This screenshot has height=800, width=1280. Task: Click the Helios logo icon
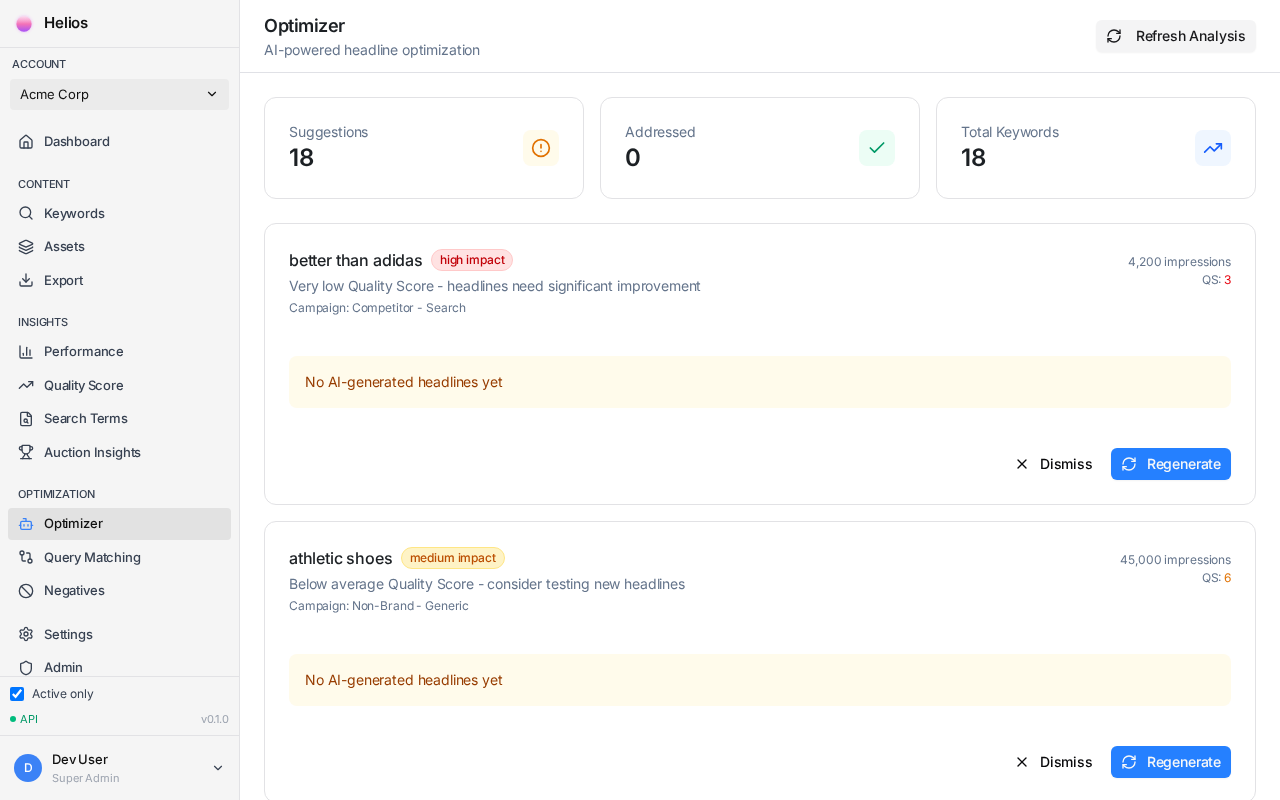tap(24, 23)
